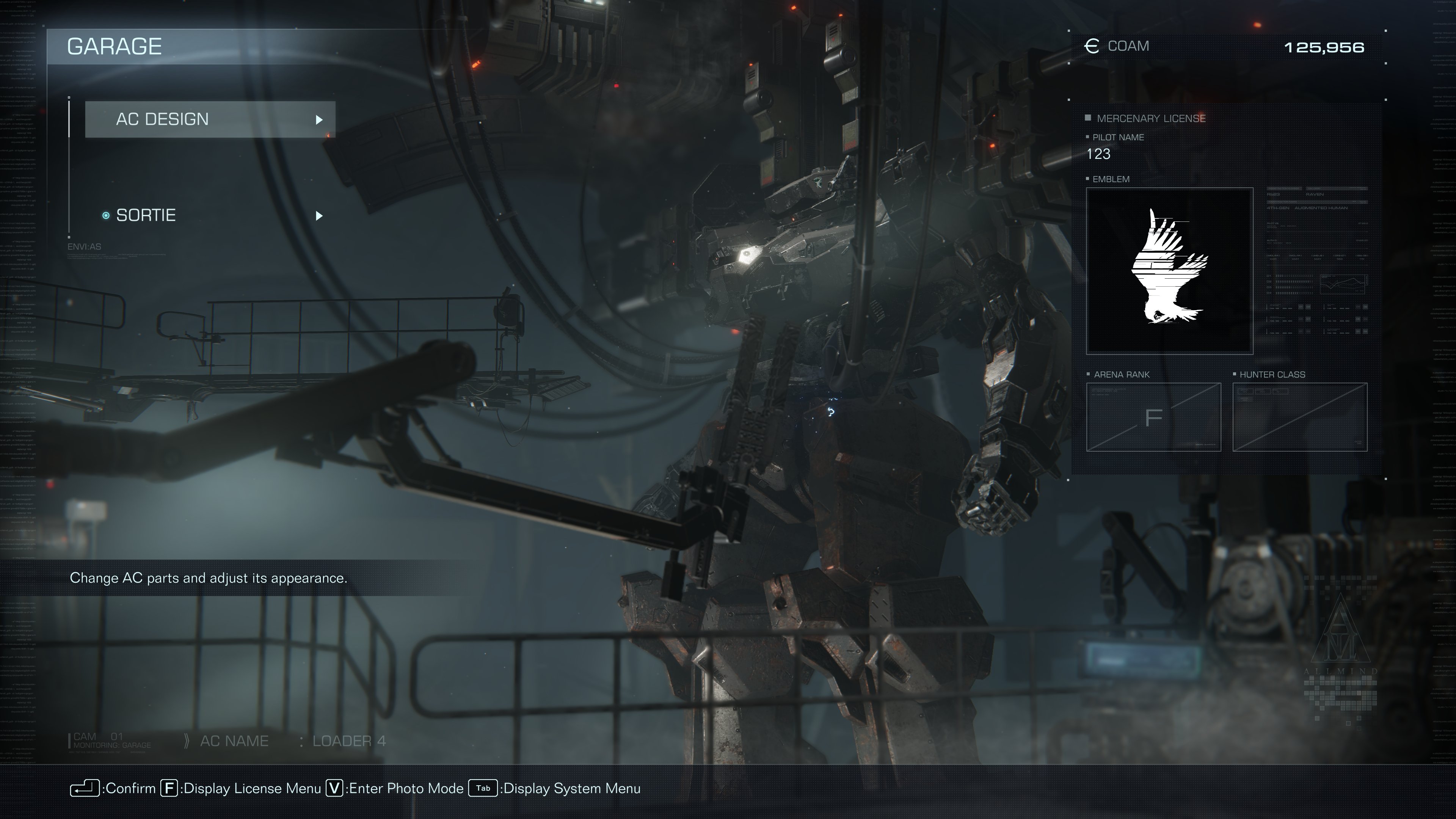
Task: Click the description text about AC parts
Action: 209,577
